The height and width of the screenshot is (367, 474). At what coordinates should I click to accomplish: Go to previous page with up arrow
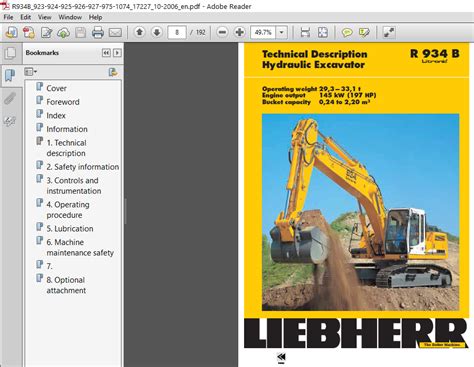click(x=140, y=32)
